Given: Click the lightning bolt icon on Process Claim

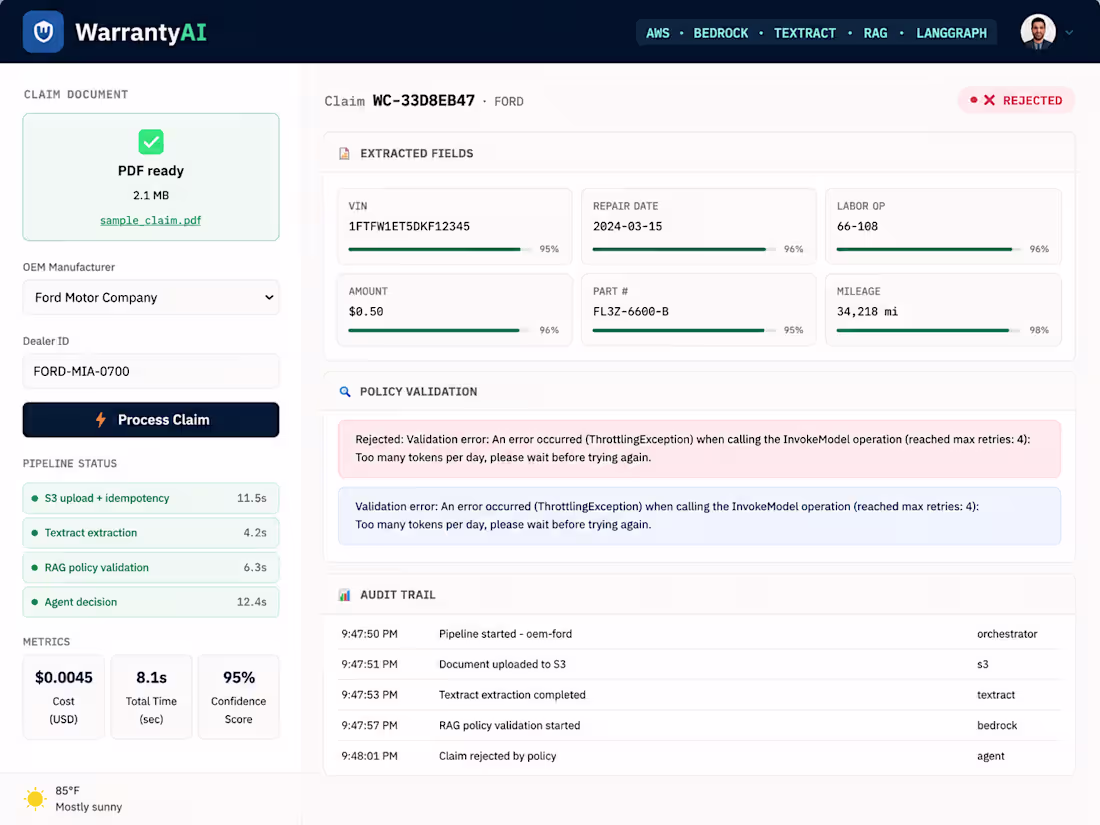Looking at the screenshot, I should tap(101, 420).
